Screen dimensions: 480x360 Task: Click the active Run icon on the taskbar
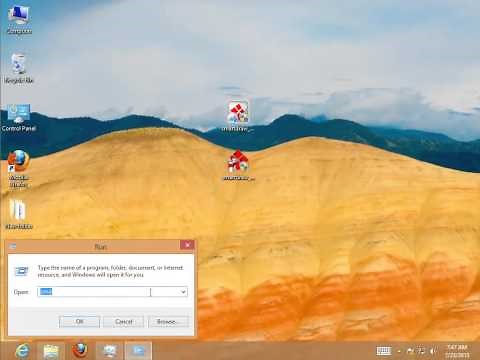point(138,351)
